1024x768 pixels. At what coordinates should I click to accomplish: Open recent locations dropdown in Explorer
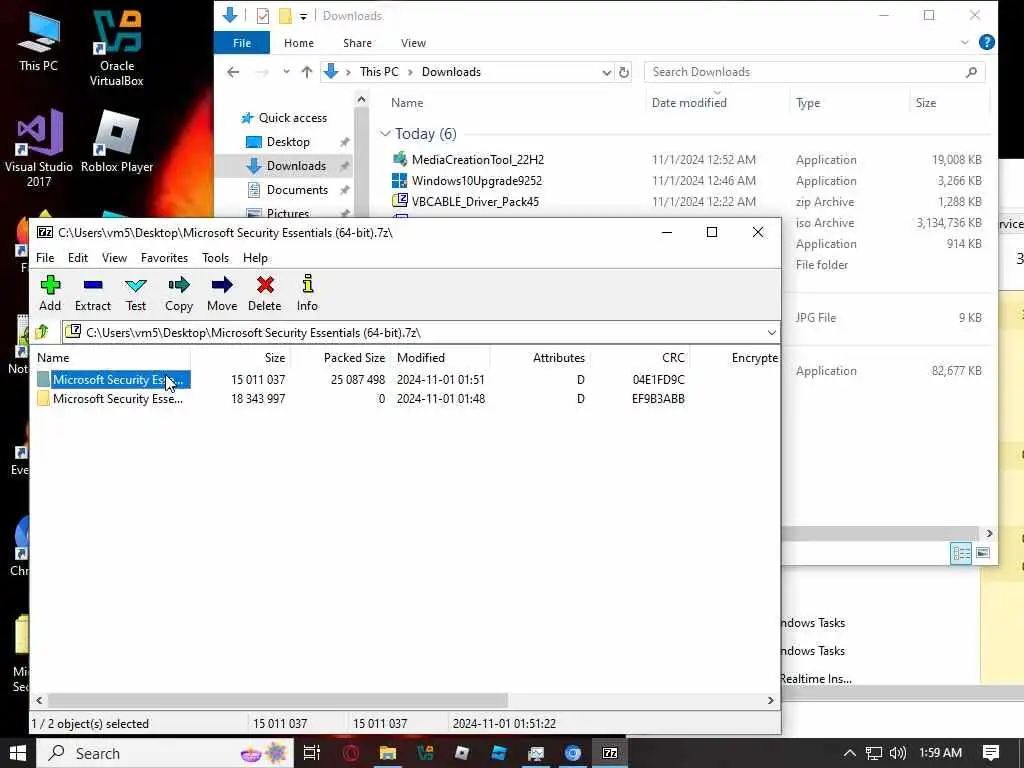(286, 72)
